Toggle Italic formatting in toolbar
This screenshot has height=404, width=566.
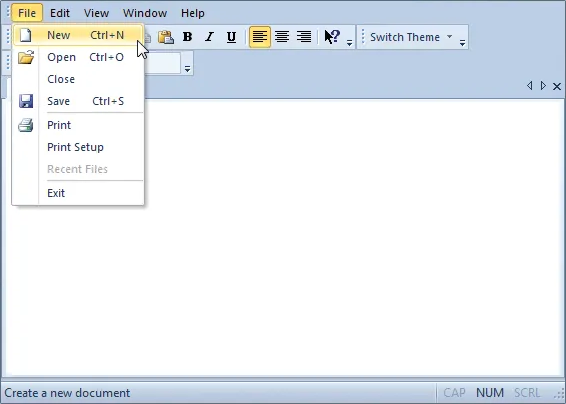pos(209,37)
